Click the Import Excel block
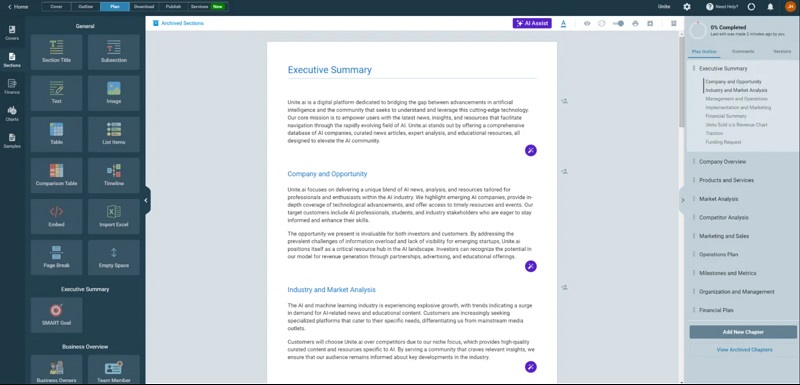This screenshot has width=800, height=385. (x=114, y=216)
